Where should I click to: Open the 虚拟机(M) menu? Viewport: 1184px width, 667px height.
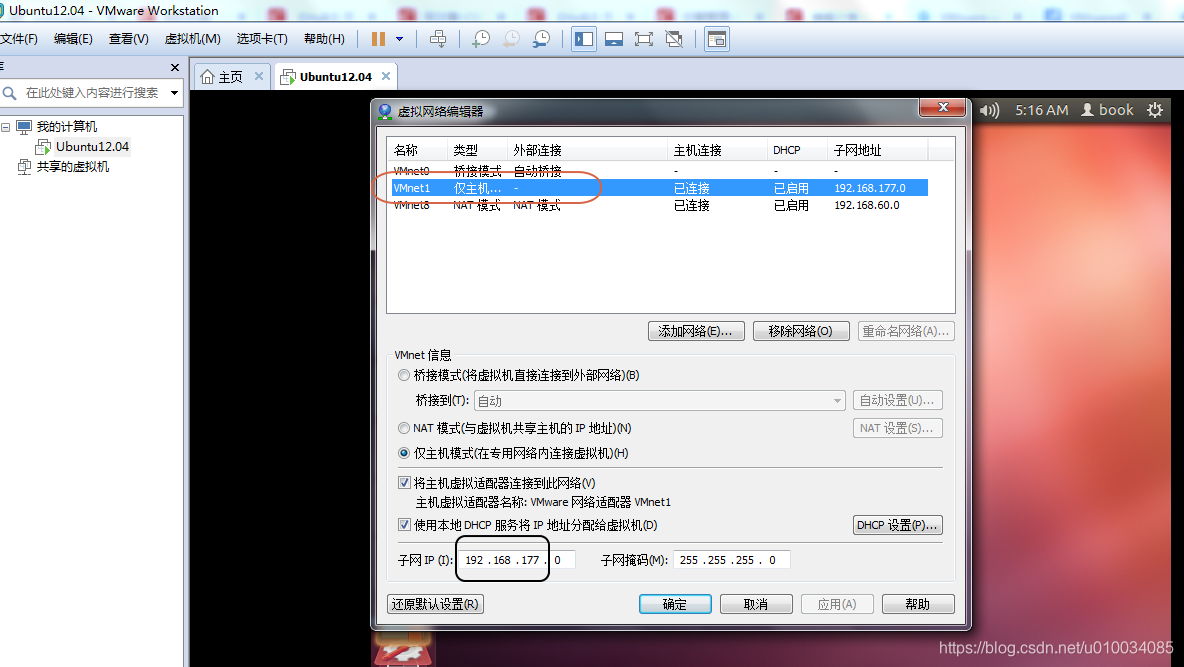193,39
